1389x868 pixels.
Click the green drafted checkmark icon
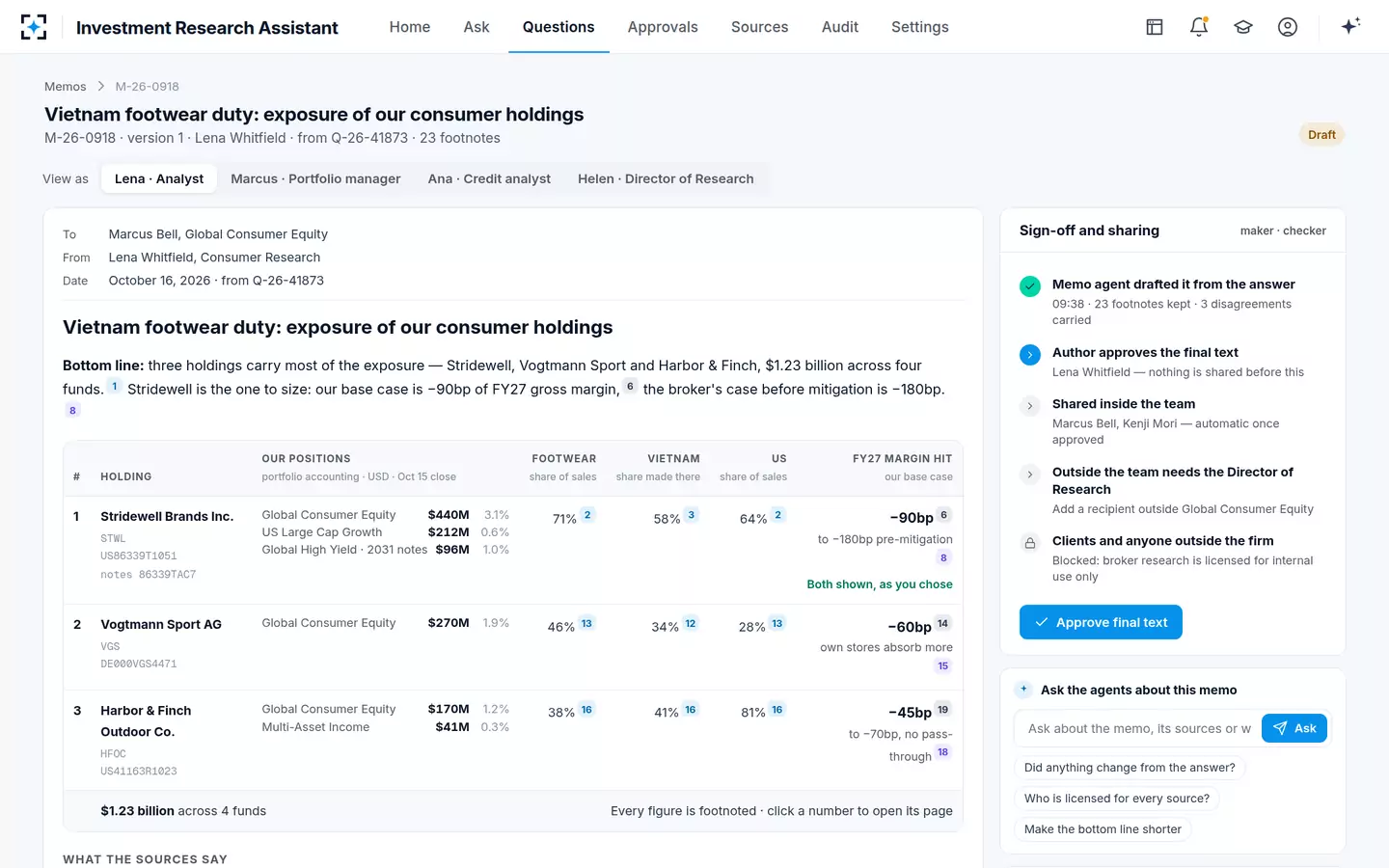1030,286
